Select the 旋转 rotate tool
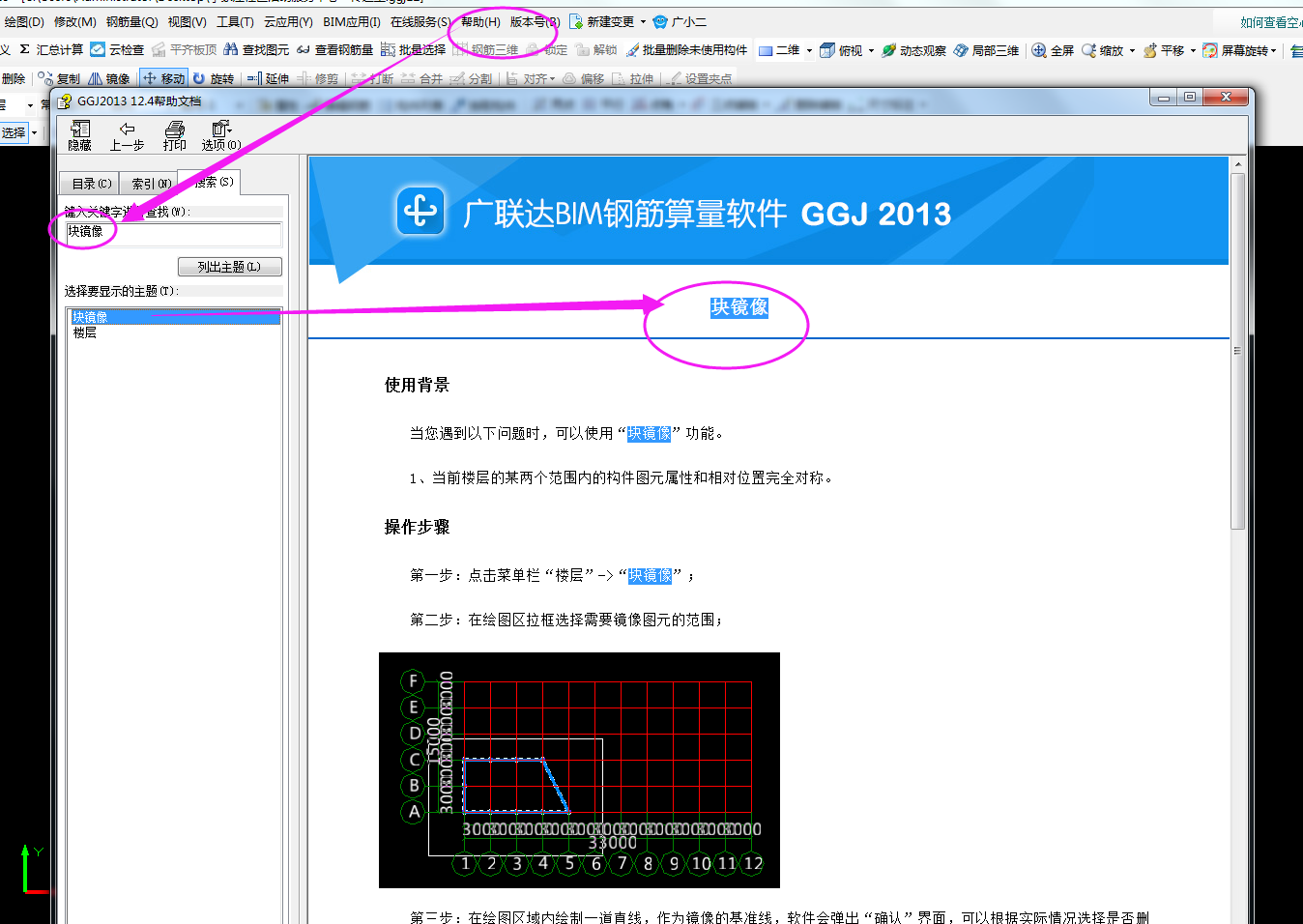 214,78
